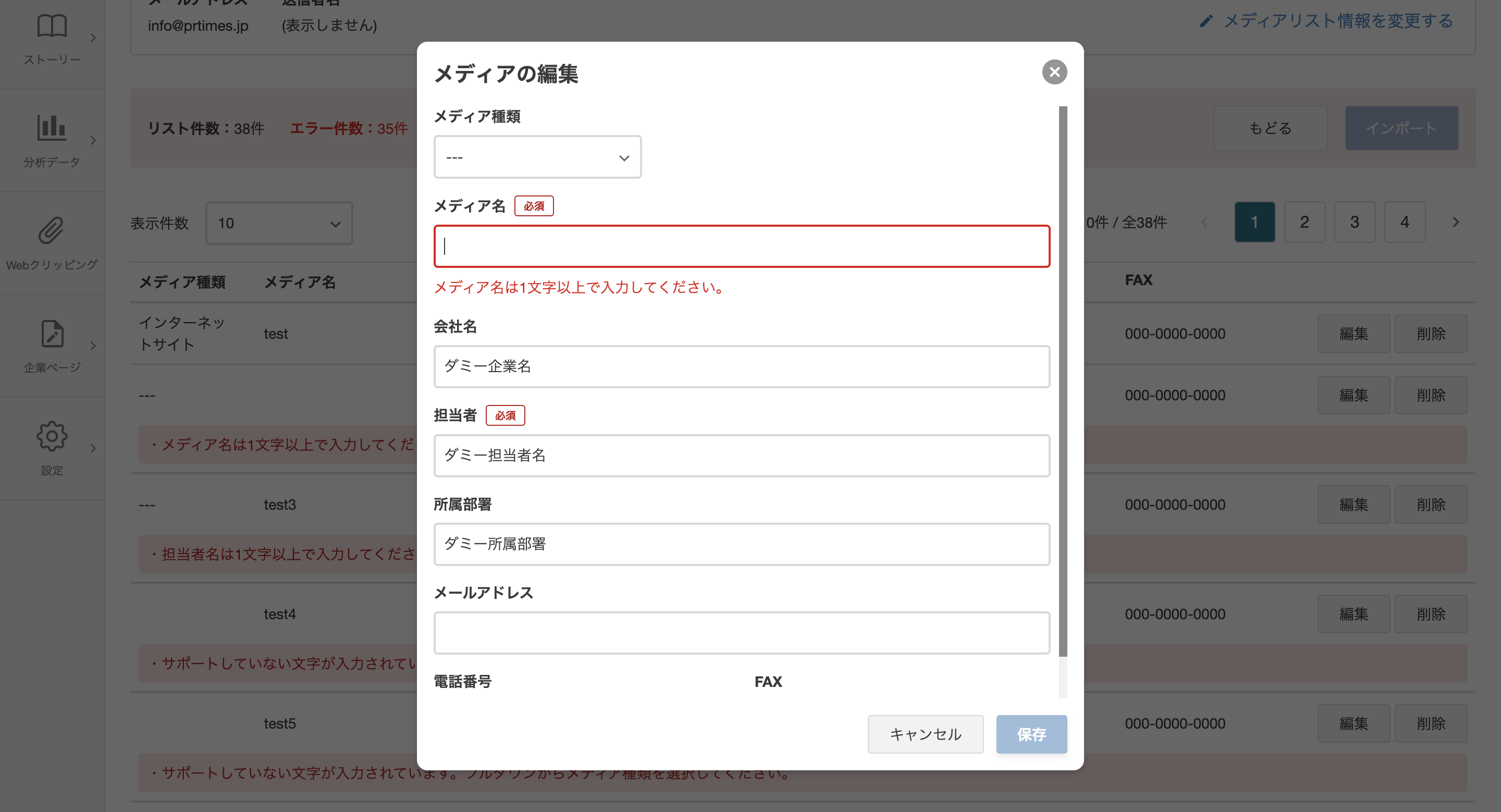Click the 担当者 input field
Image resolution: width=1501 pixels, height=812 pixels.
tap(742, 456)
